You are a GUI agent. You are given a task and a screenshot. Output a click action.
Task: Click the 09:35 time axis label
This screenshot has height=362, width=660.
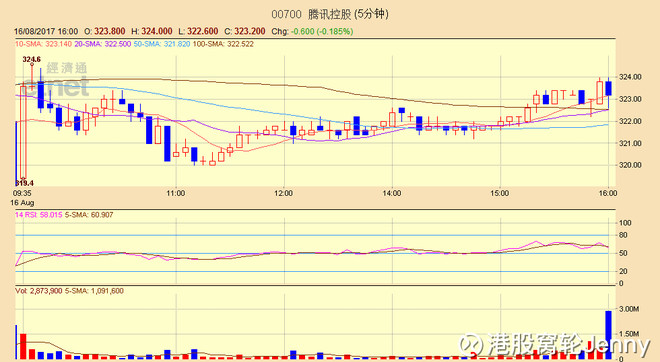coord(22,194)
